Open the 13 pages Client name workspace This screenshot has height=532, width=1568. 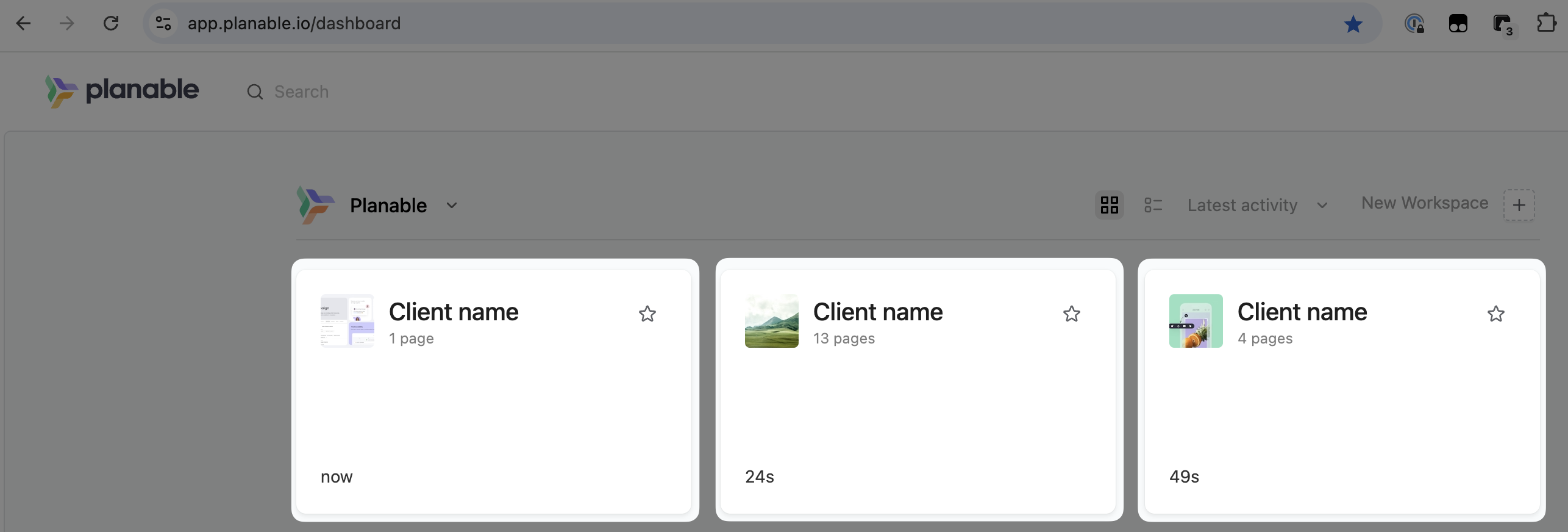(x=877, y=312)
